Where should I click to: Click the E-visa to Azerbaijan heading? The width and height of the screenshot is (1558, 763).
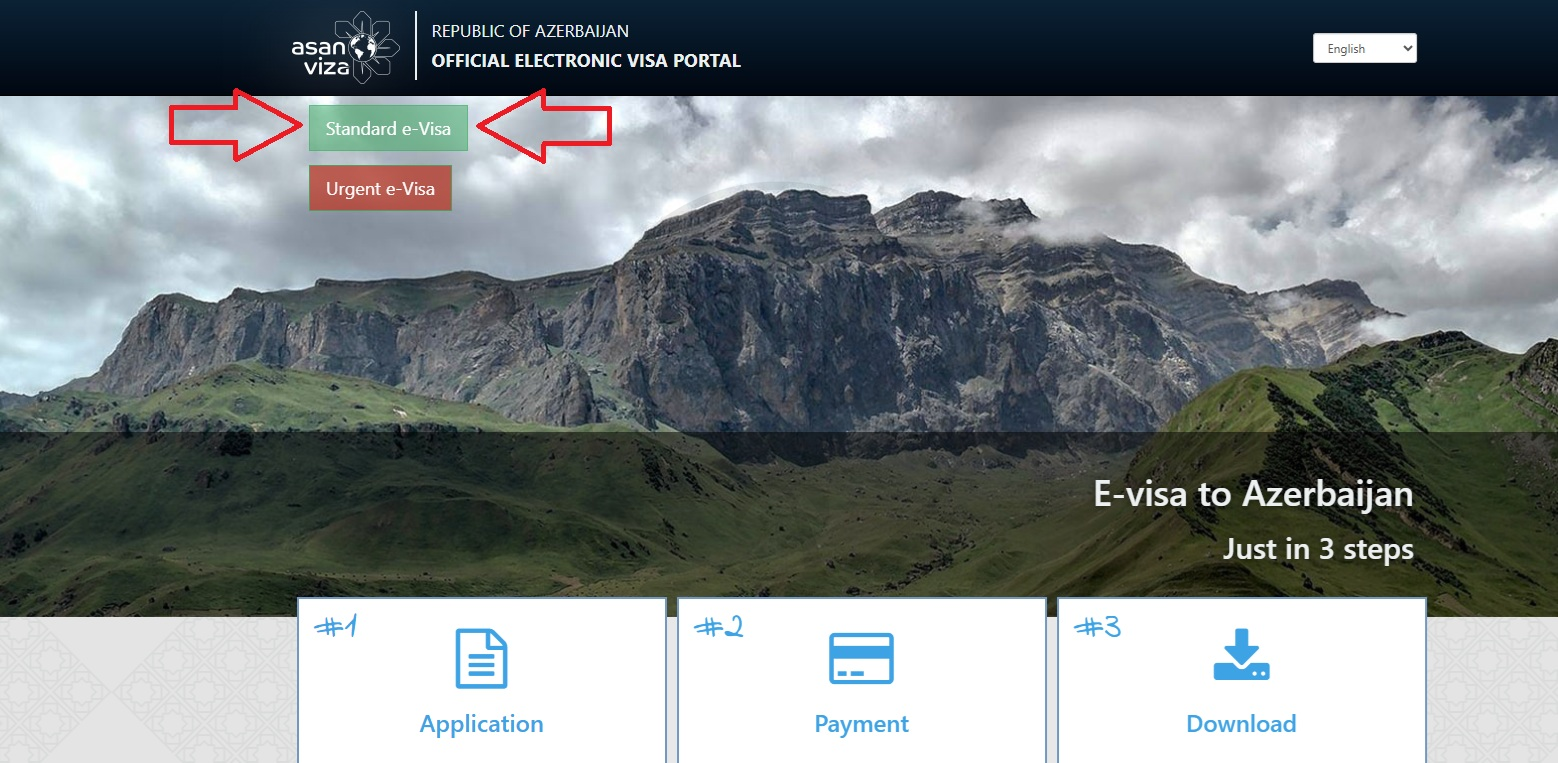pyautogui.click(x=1253, y=495)
